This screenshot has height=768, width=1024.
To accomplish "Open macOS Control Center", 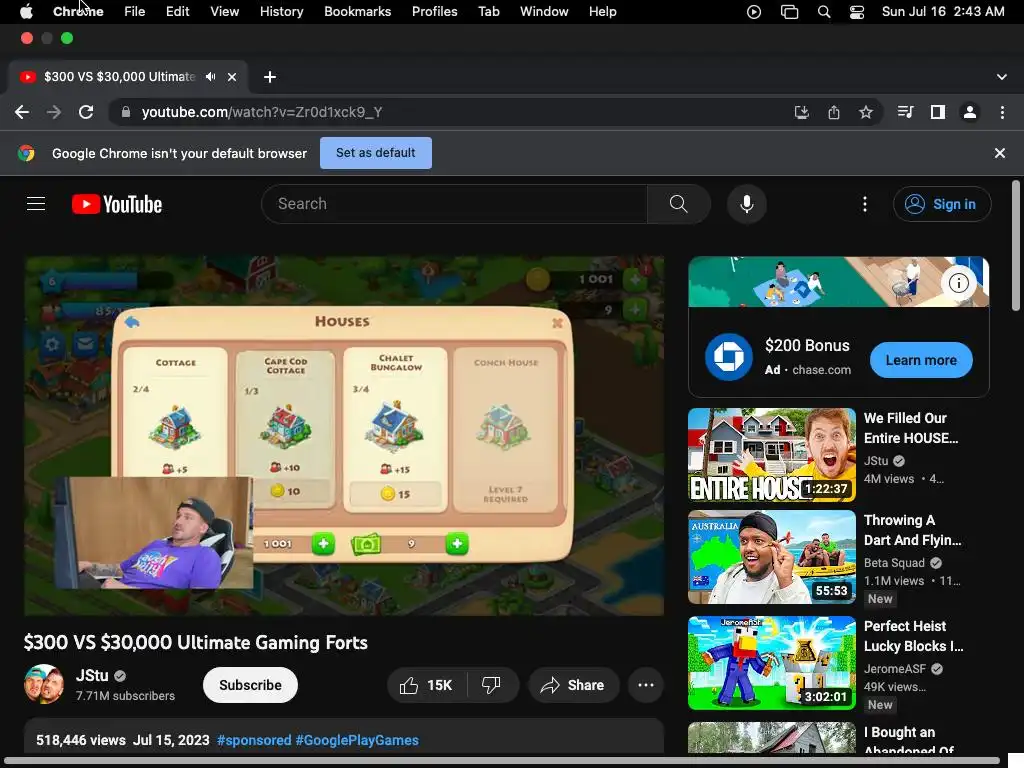I will click(857, 12).
